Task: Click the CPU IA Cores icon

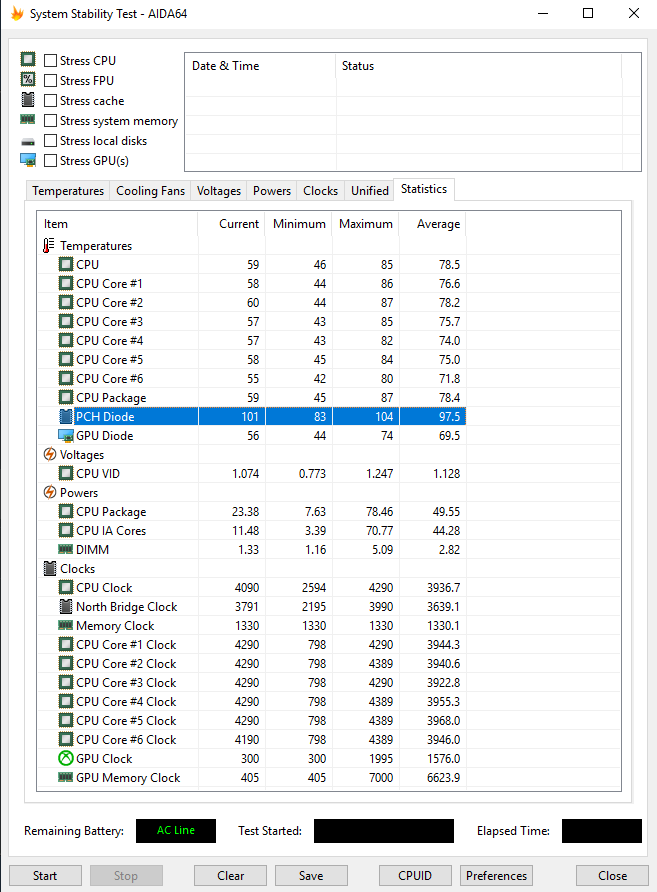Action: [66, 530]
